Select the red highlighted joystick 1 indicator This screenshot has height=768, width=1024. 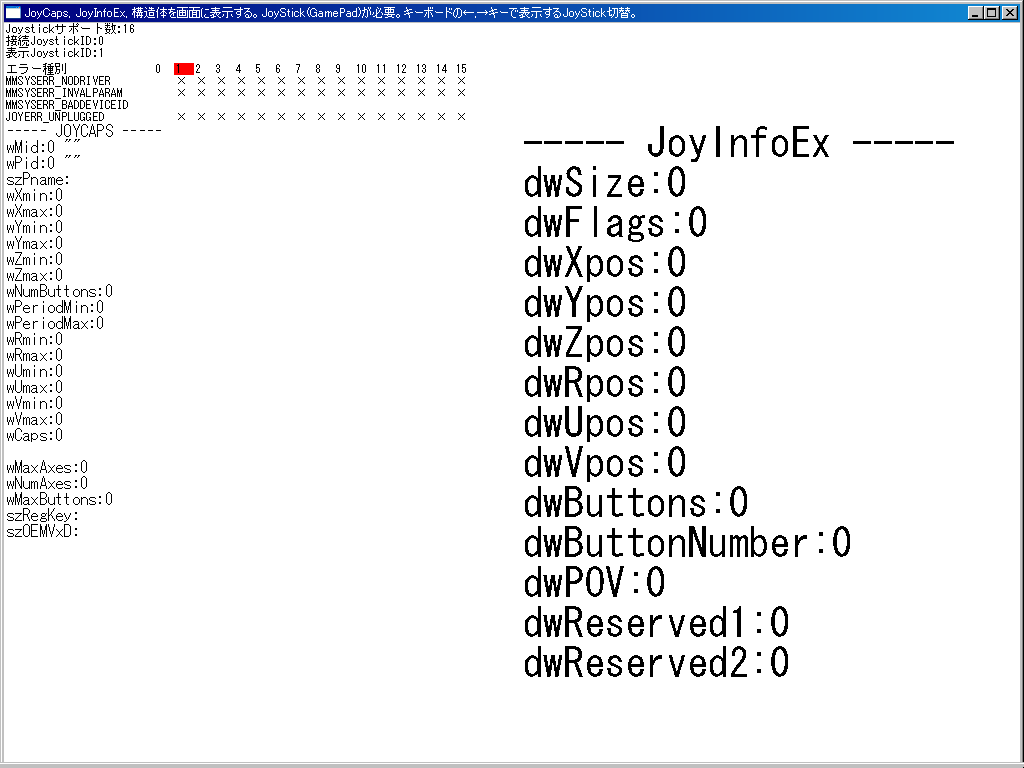[183, 68]
